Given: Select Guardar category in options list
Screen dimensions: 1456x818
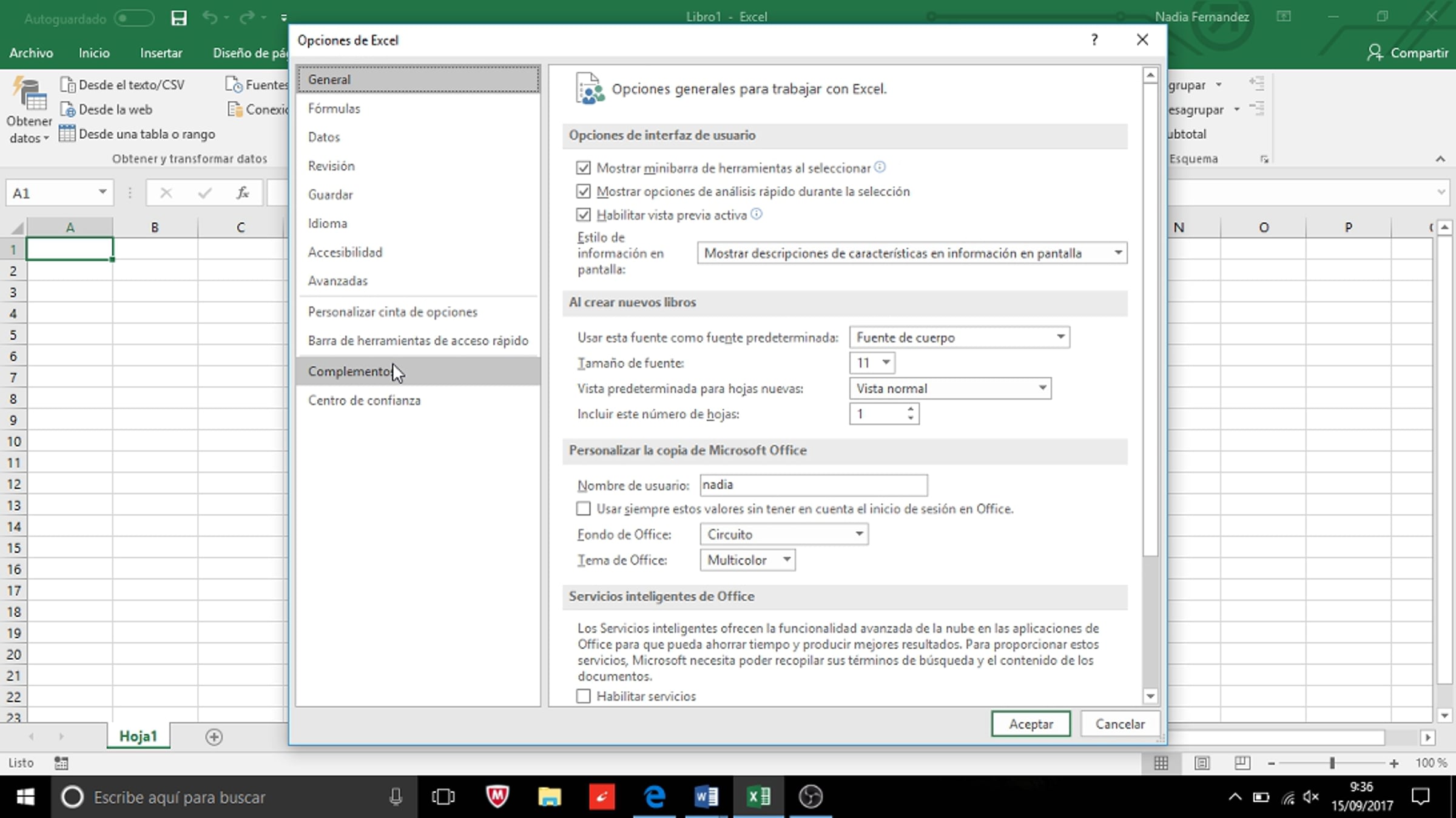Looking at the screenshot, I should [418, 195].
